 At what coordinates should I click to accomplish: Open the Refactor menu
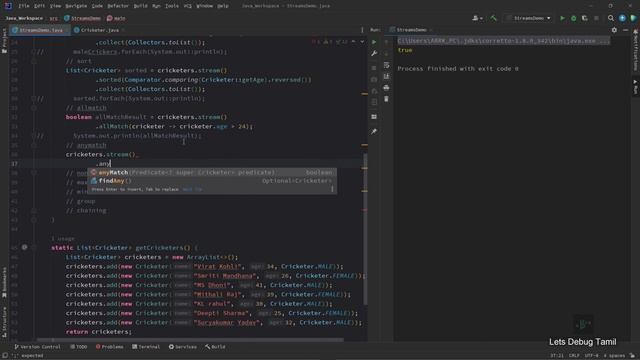(118, 6)
